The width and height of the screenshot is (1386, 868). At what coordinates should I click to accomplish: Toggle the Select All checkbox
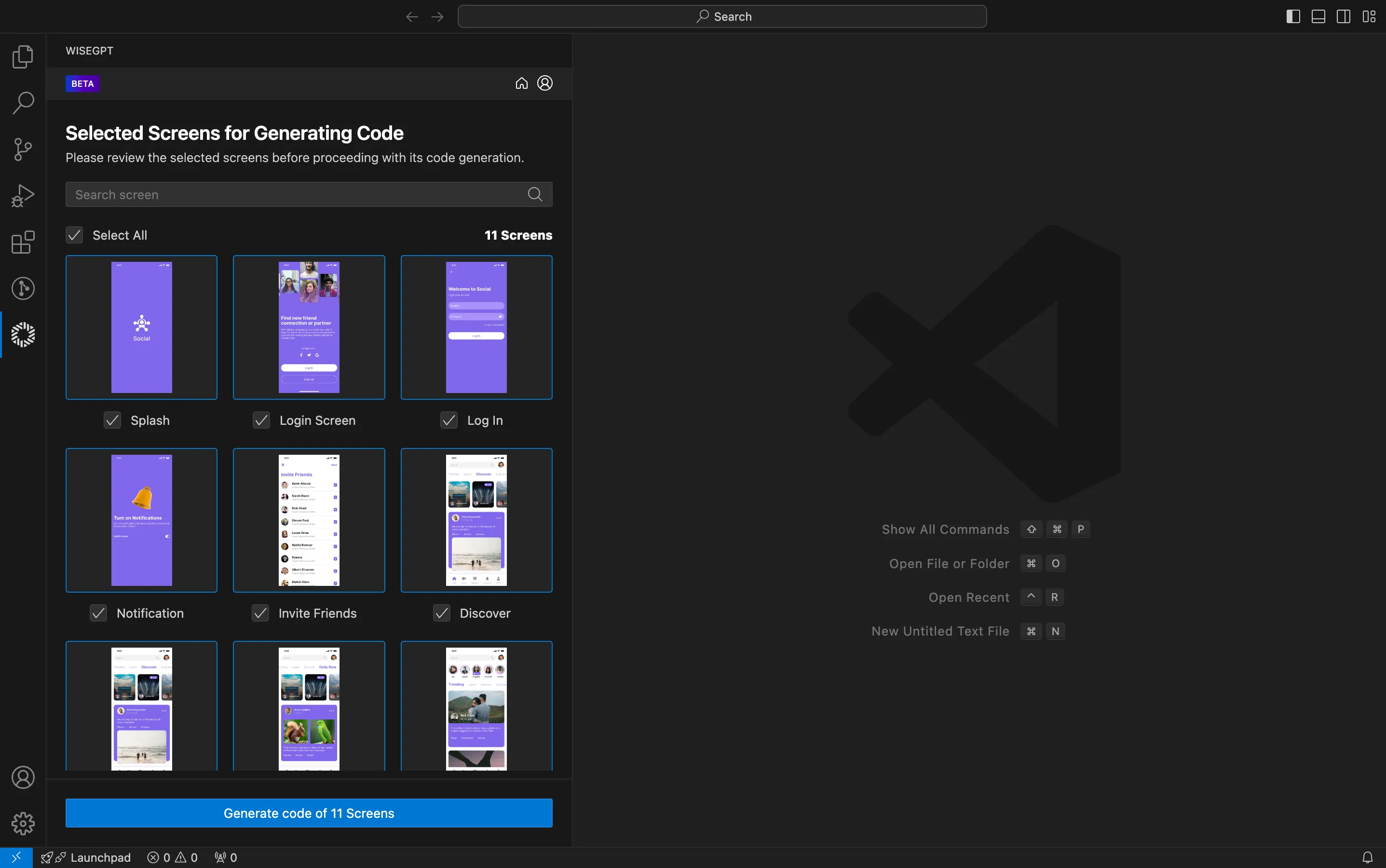coord(75,235)
